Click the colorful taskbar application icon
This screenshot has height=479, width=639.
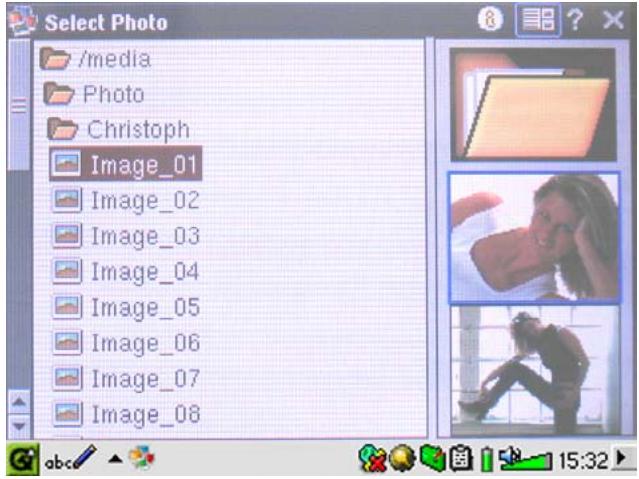(142, 458)
